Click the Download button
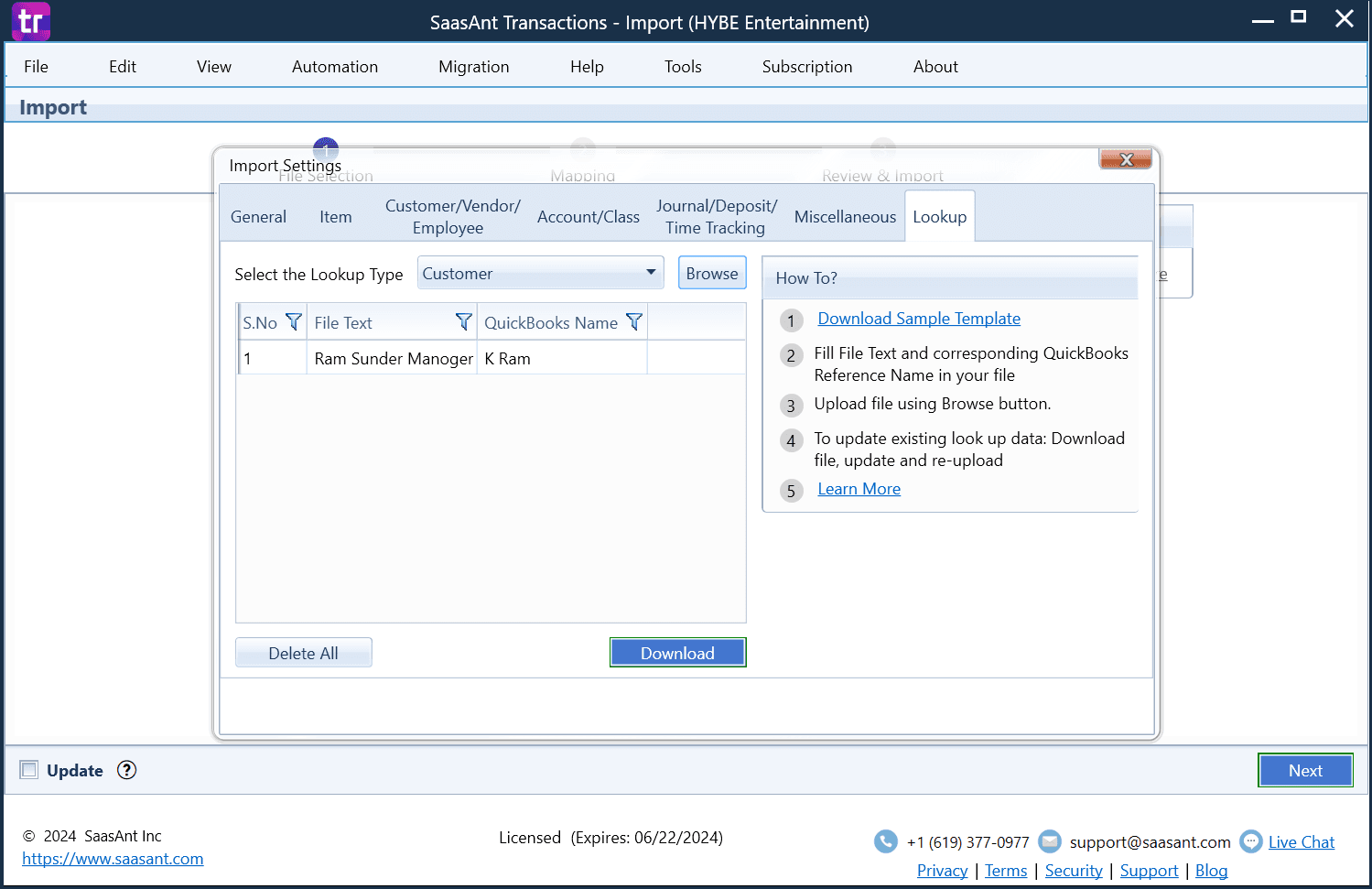This screenshot has width=1372, height=889. (678, 653)
